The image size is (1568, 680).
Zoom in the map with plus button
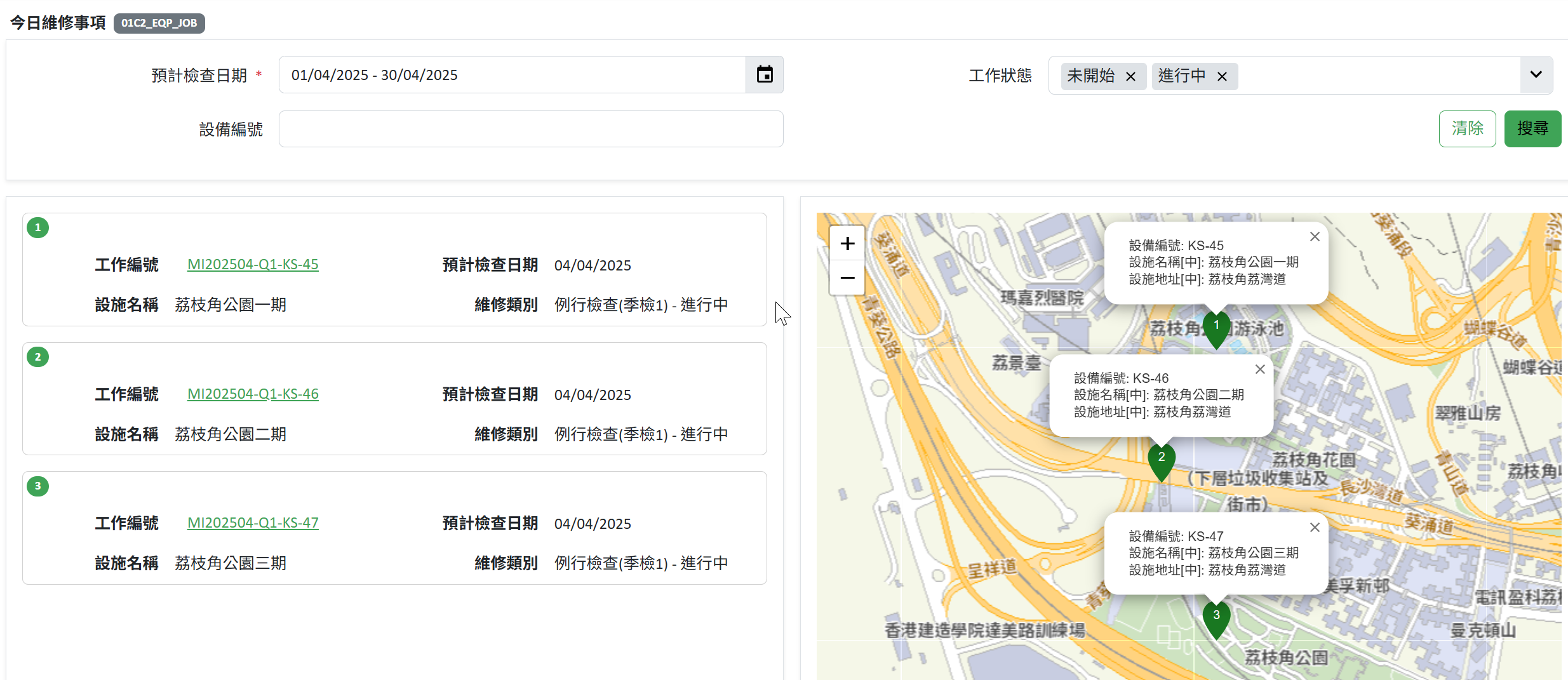(847, 243)
